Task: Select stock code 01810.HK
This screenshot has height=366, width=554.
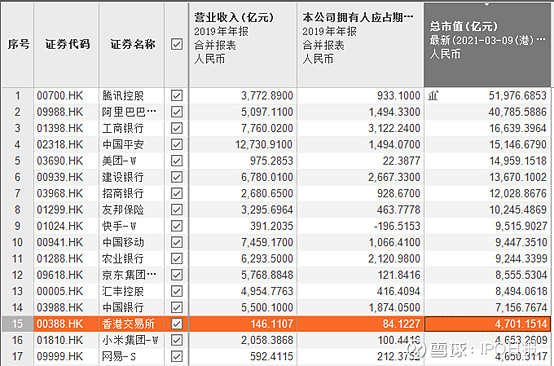Action: [60, 340]
